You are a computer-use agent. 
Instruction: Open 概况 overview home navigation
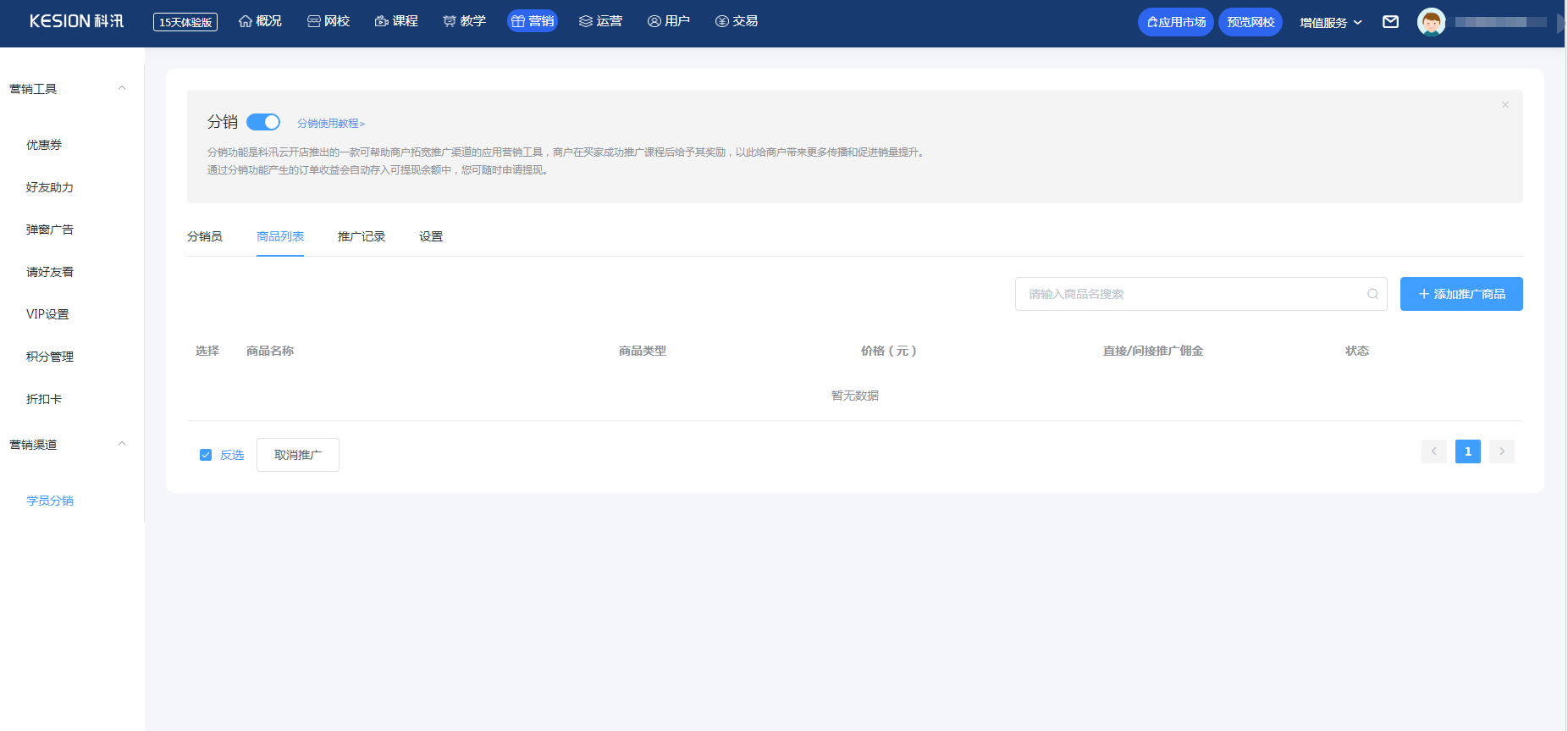coord(260,21)
